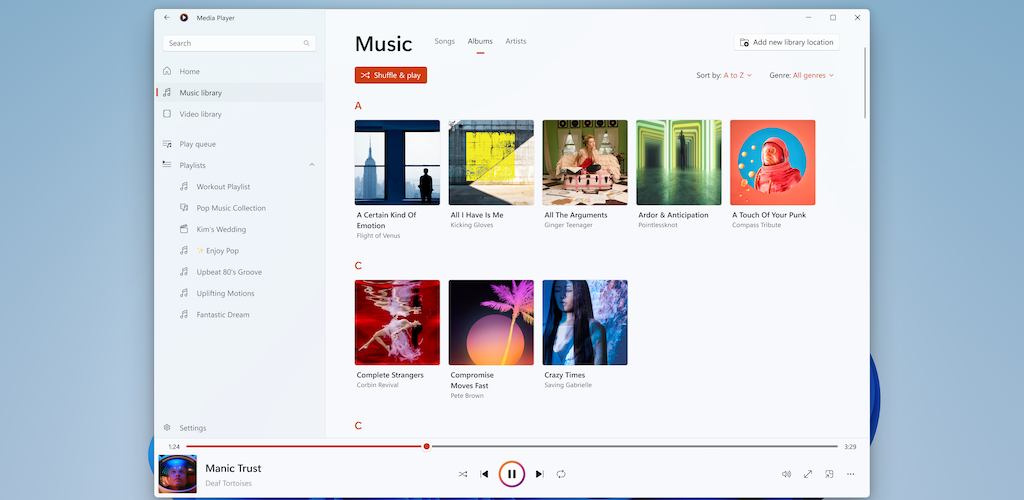This screenshot has height=500, width=1024.
Task: Open the Crazy Times album cover
Action: [x=585, y=322]
